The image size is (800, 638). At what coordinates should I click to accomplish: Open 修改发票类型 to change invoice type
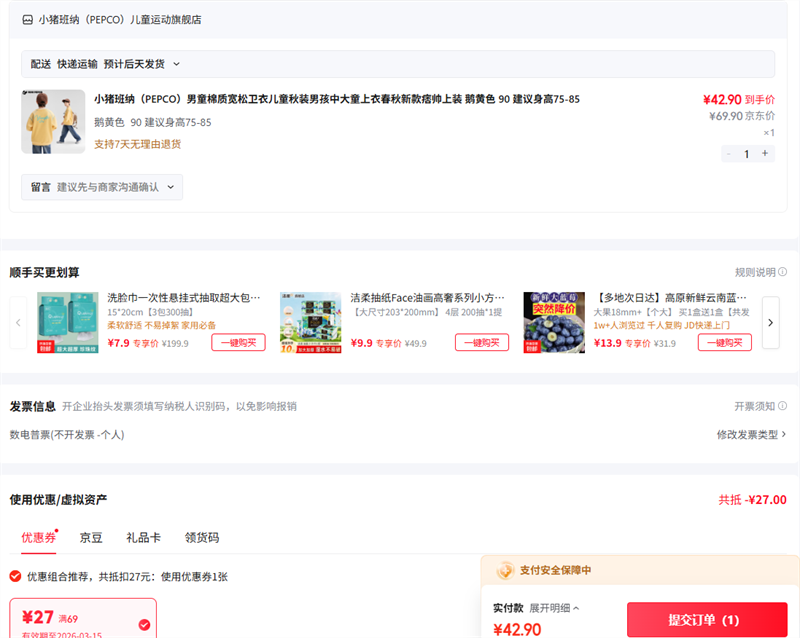(x=750, y=435)
